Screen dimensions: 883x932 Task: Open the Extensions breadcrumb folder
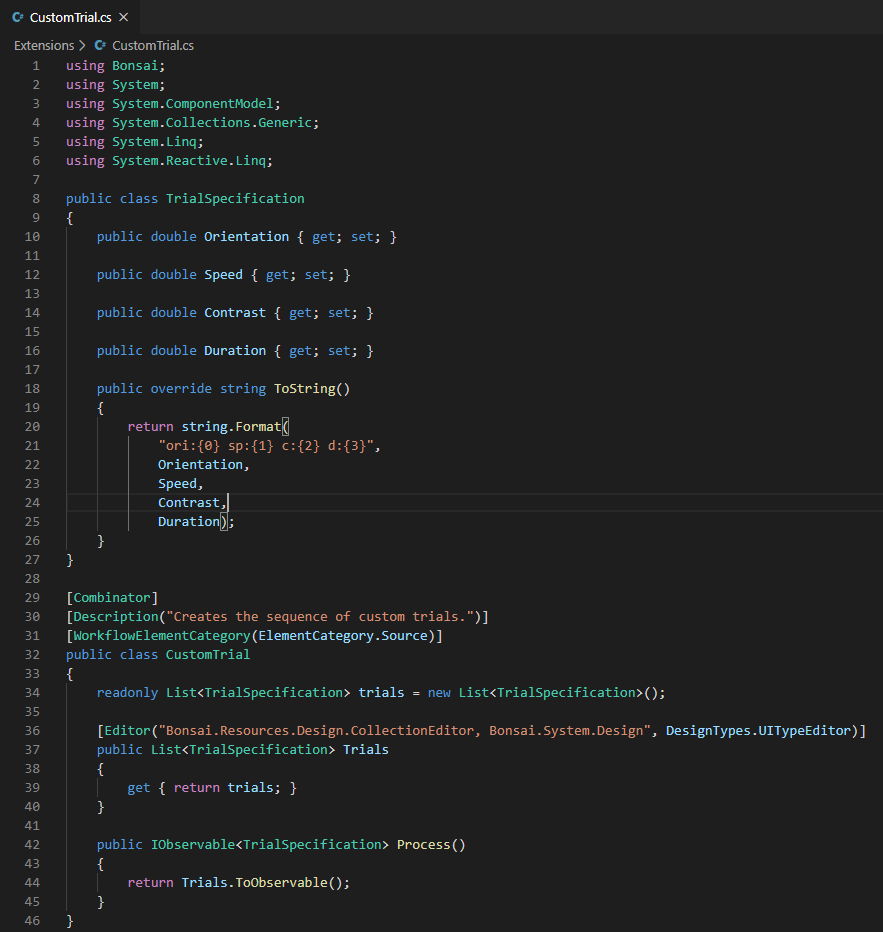pyautogui.click(x=44, y=45)
